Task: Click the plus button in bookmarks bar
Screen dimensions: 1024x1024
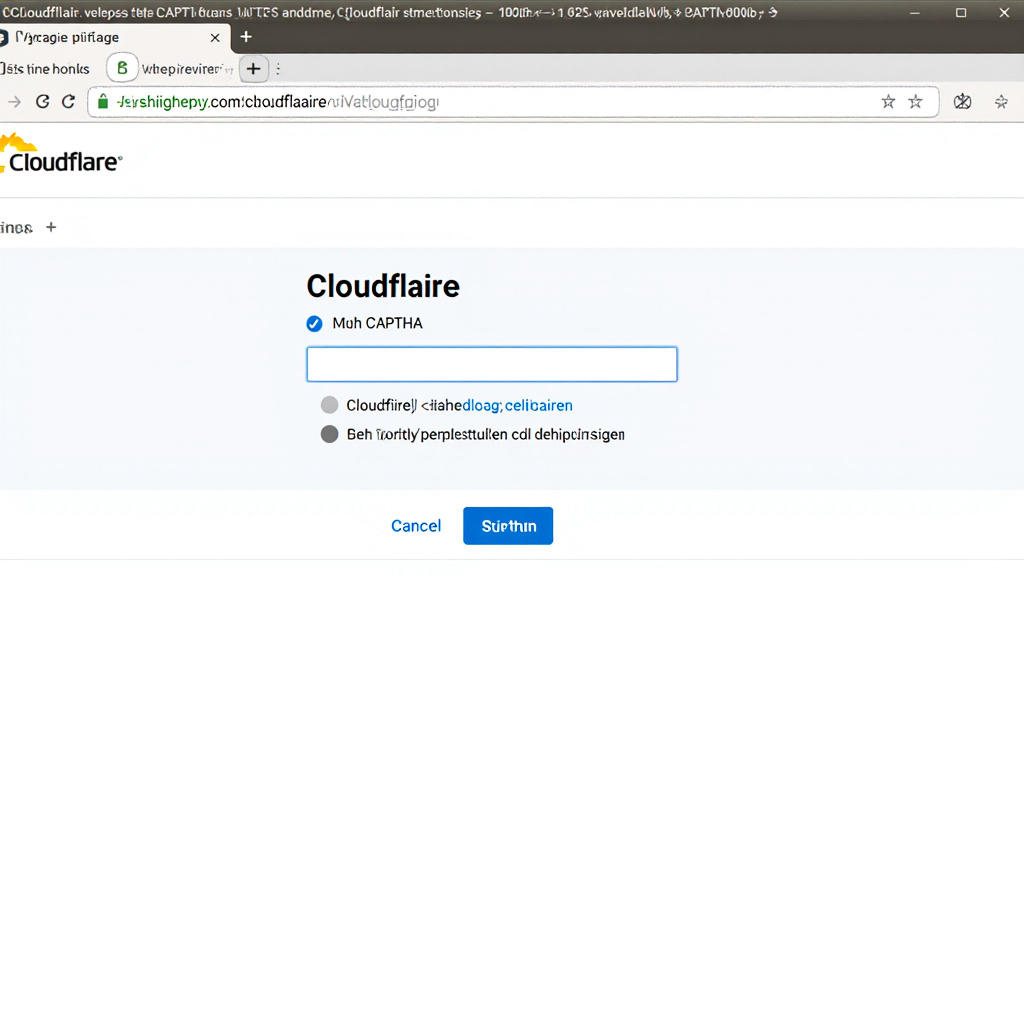Action: click(x=253, y=69)
